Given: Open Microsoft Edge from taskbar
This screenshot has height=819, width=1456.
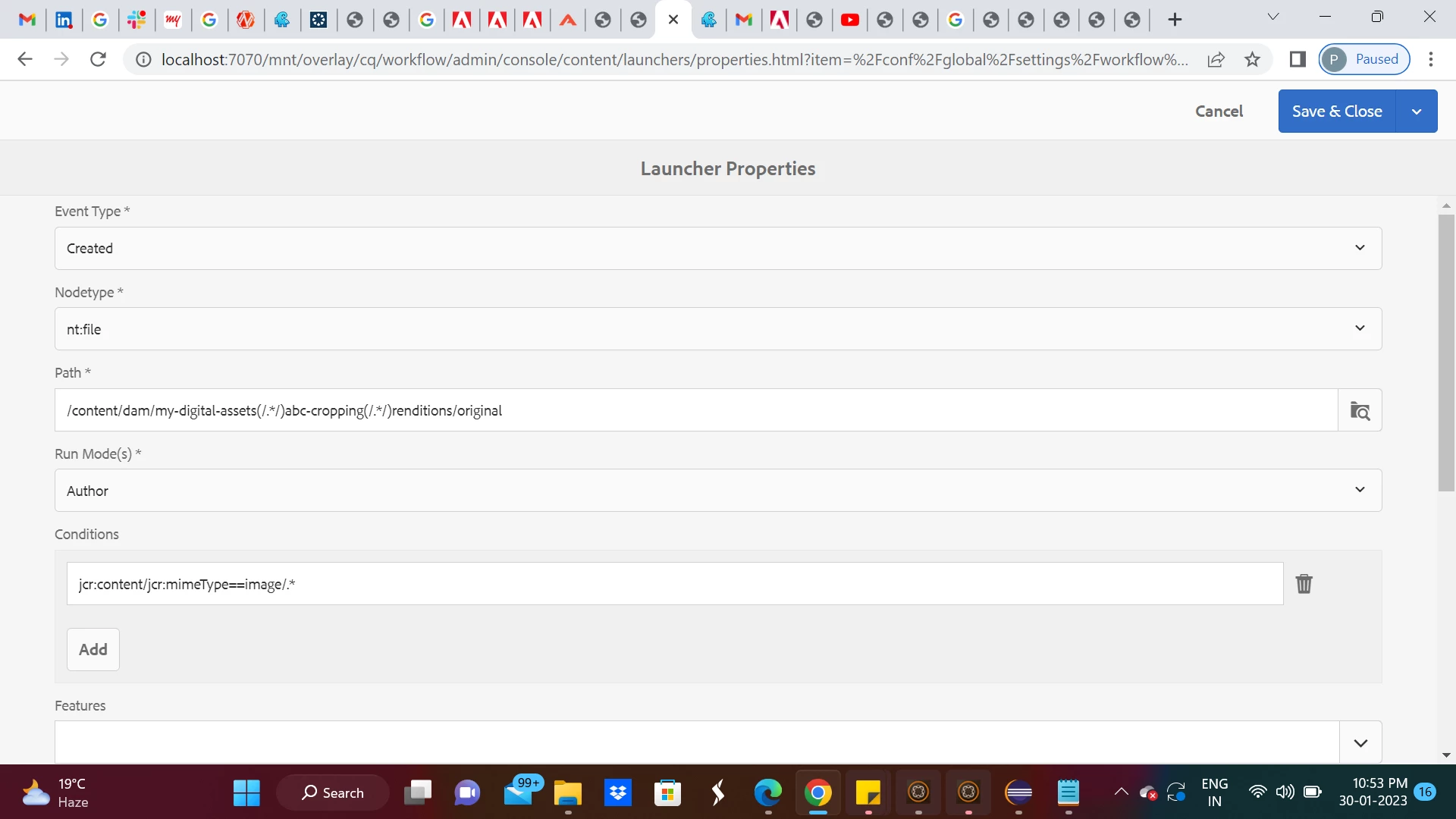Looking at the screenshot, I should pyautogui.click(x=767, y=793).
